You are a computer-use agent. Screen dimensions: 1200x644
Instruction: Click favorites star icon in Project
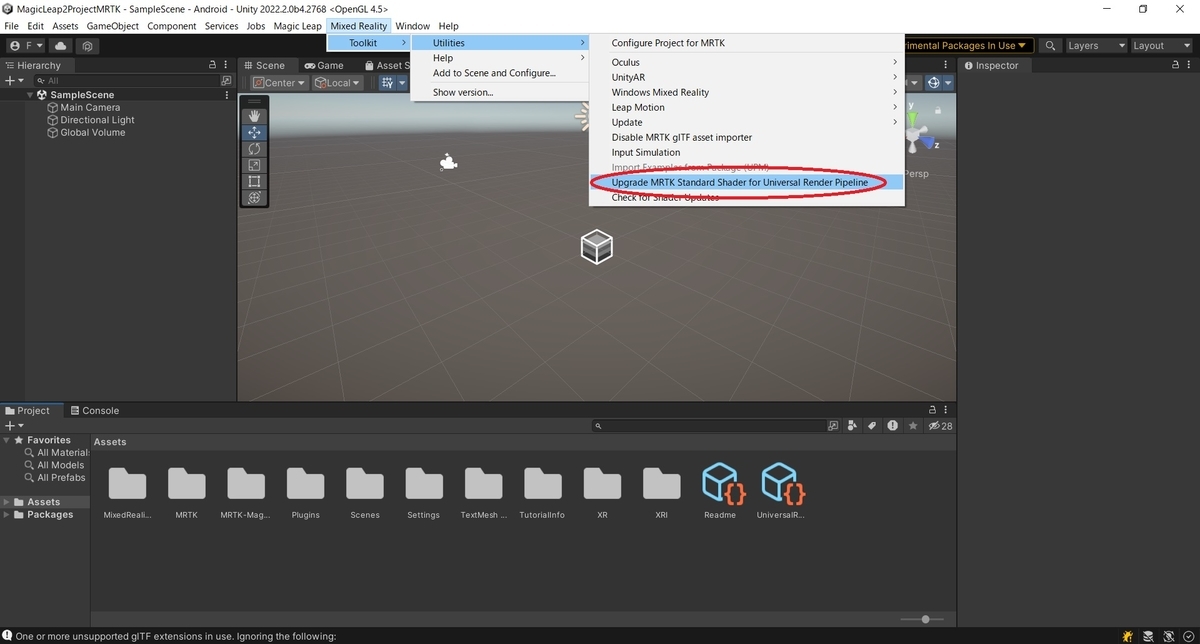coord(912,426)
